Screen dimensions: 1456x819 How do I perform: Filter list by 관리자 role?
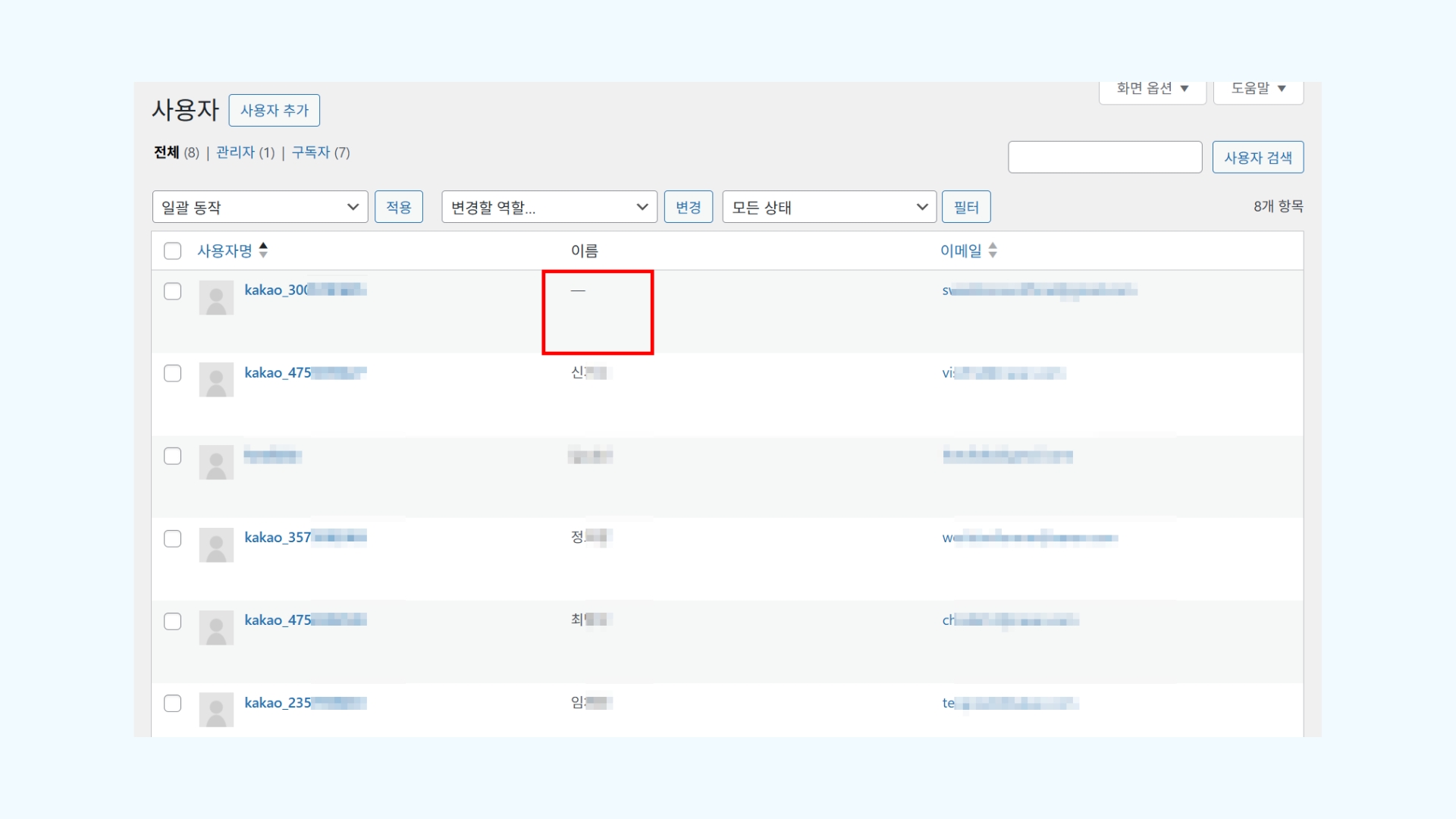tap(235, 152)
